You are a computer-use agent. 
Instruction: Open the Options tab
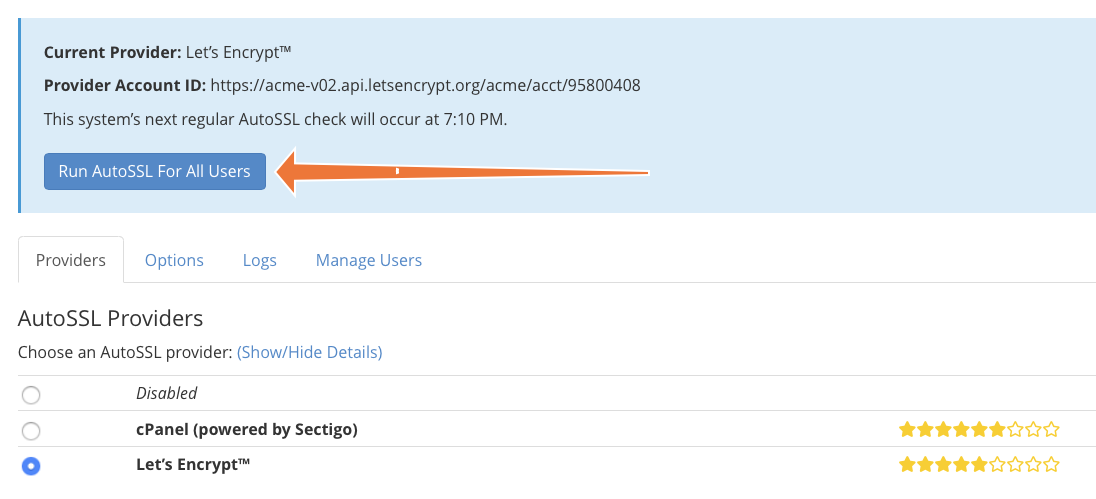pos(174,260)
